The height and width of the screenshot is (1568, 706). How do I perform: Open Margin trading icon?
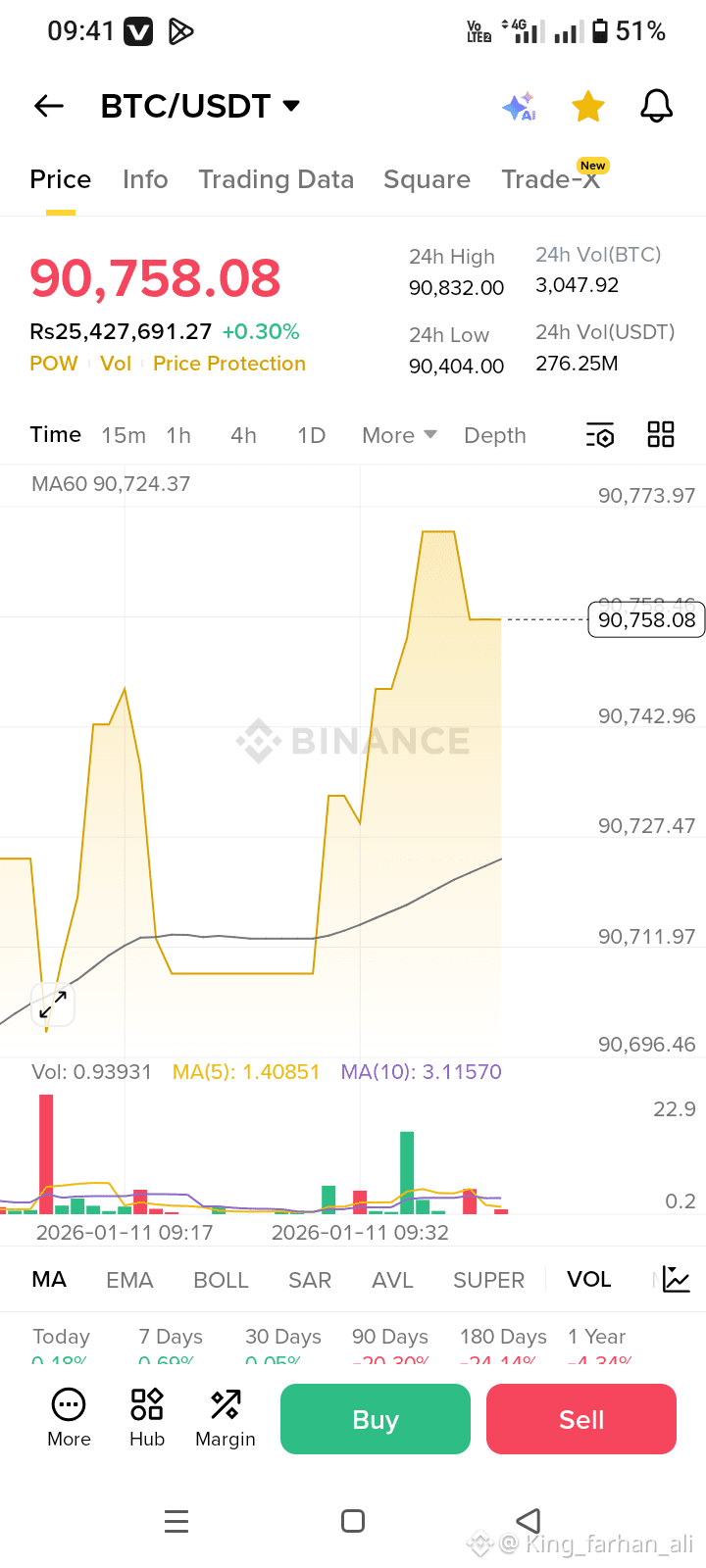click(226, 1417)
